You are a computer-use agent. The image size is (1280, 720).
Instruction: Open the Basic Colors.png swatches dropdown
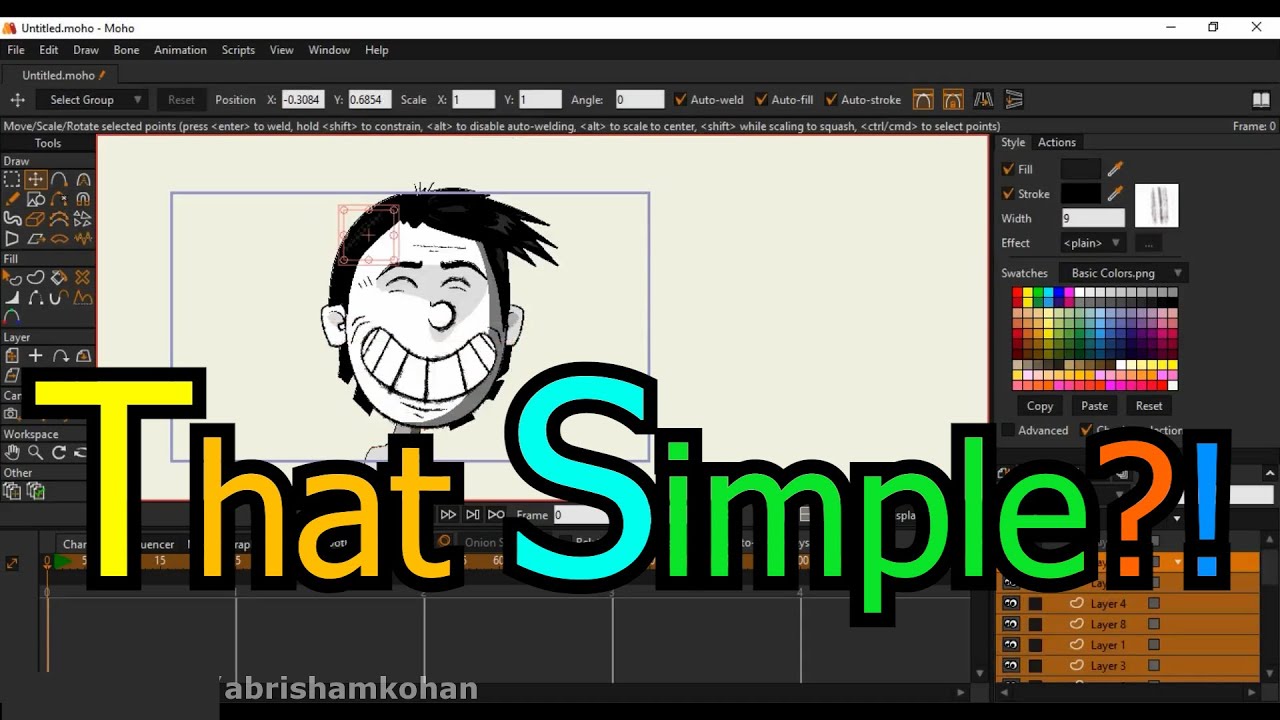tap(1125, 273)
